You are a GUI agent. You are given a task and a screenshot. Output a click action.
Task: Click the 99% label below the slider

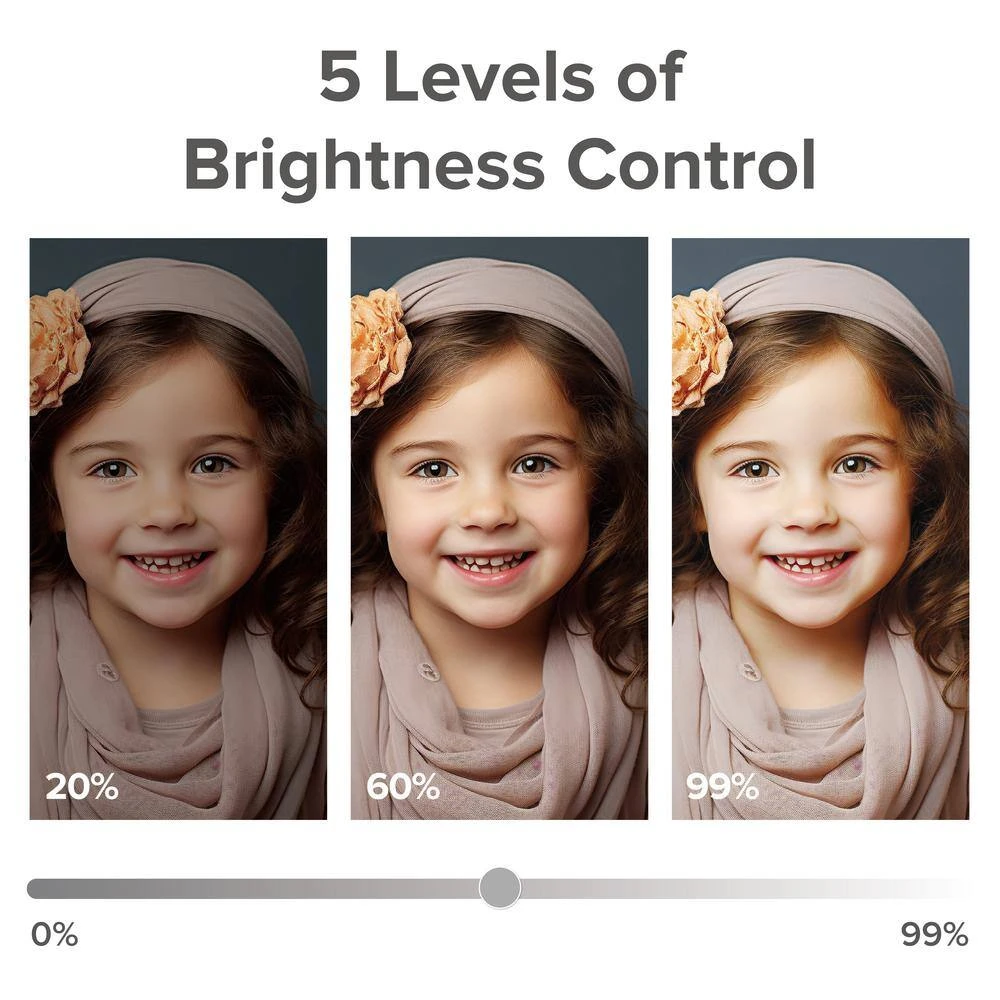pyautogui.click(x=934, y=935)
